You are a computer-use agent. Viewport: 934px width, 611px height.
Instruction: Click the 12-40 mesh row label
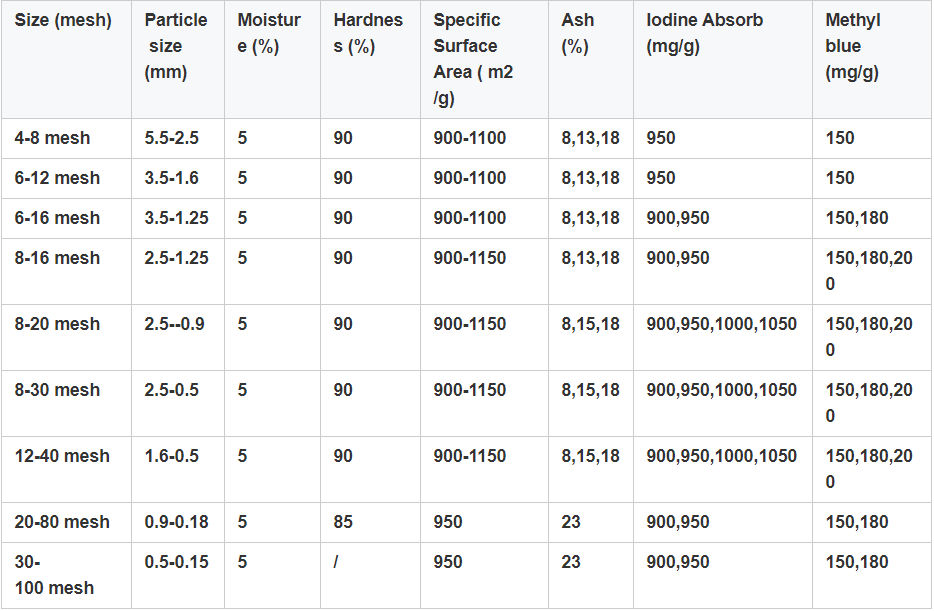click(62, 456)
